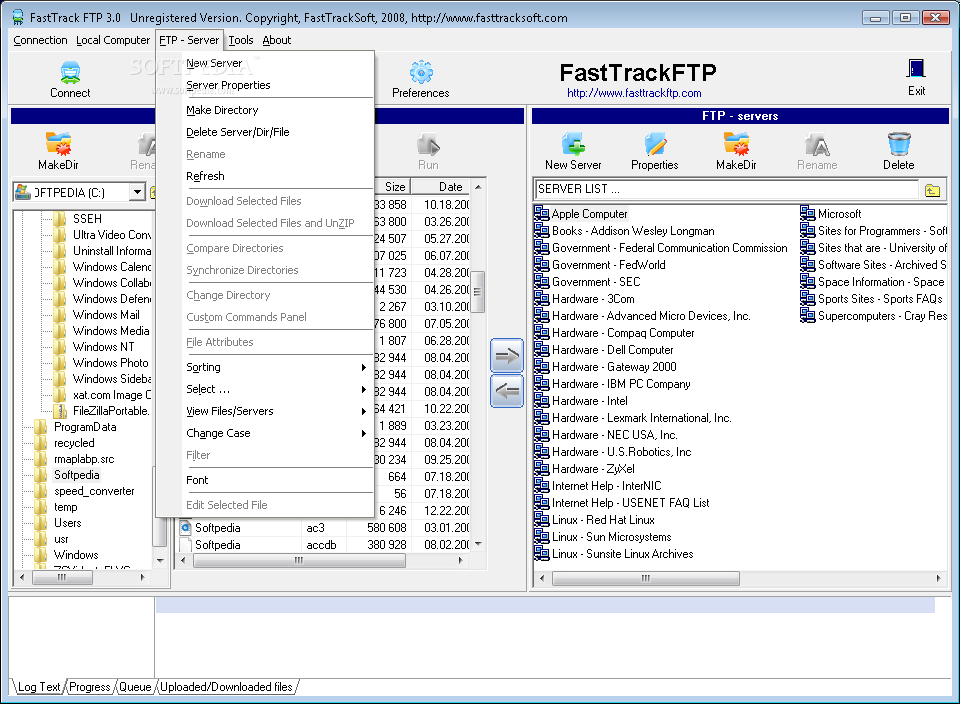Click the Connect toolbar icon

pos(70,73)
